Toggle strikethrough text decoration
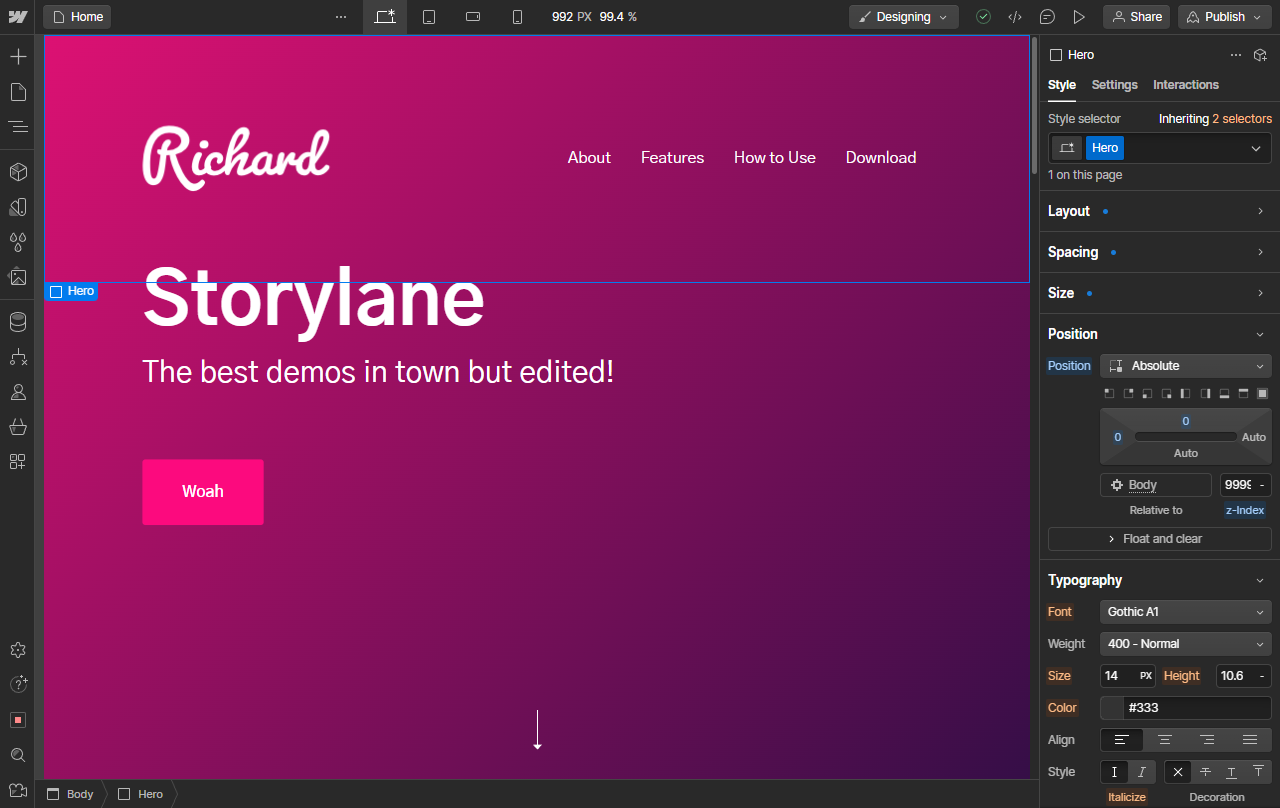Image resolution: width=1280 pixels, height=808 pixels. tap(1205, 772)
